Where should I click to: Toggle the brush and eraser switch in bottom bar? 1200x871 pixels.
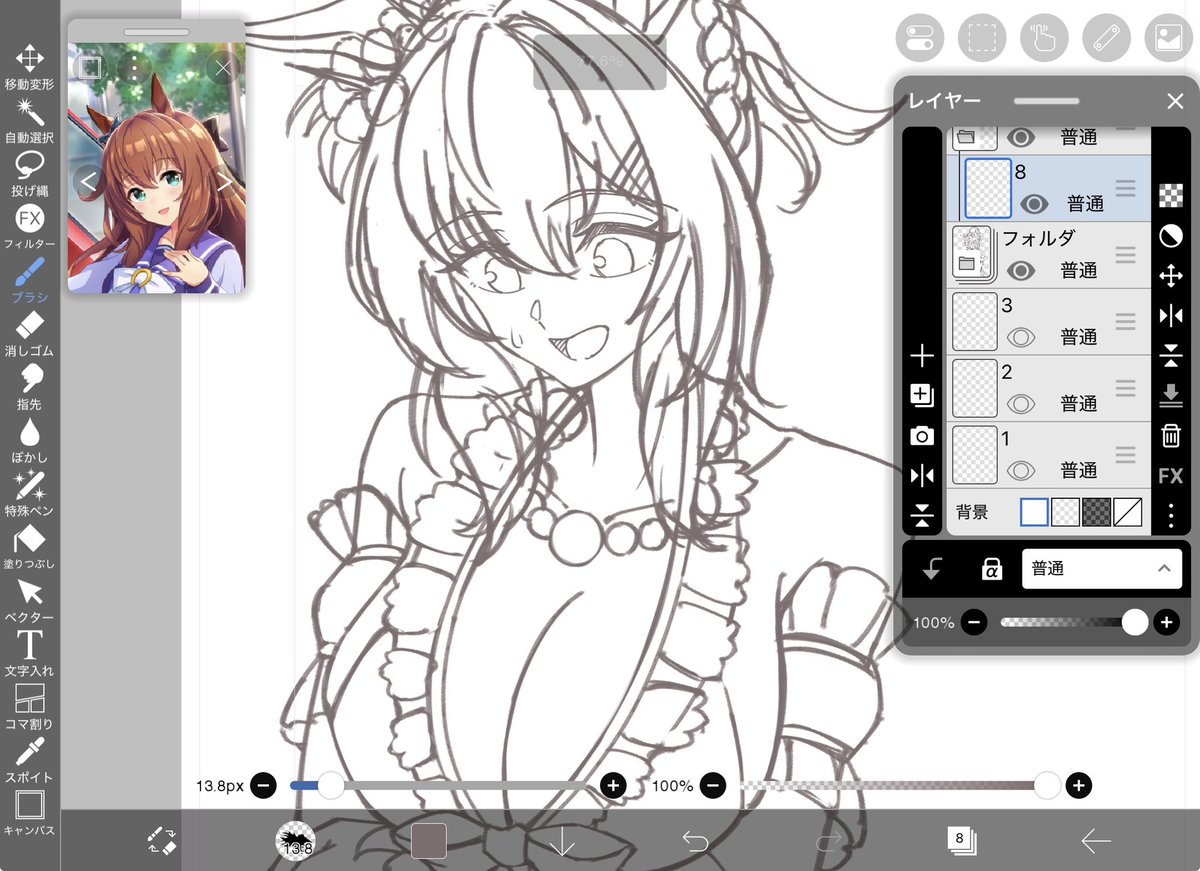162,840
